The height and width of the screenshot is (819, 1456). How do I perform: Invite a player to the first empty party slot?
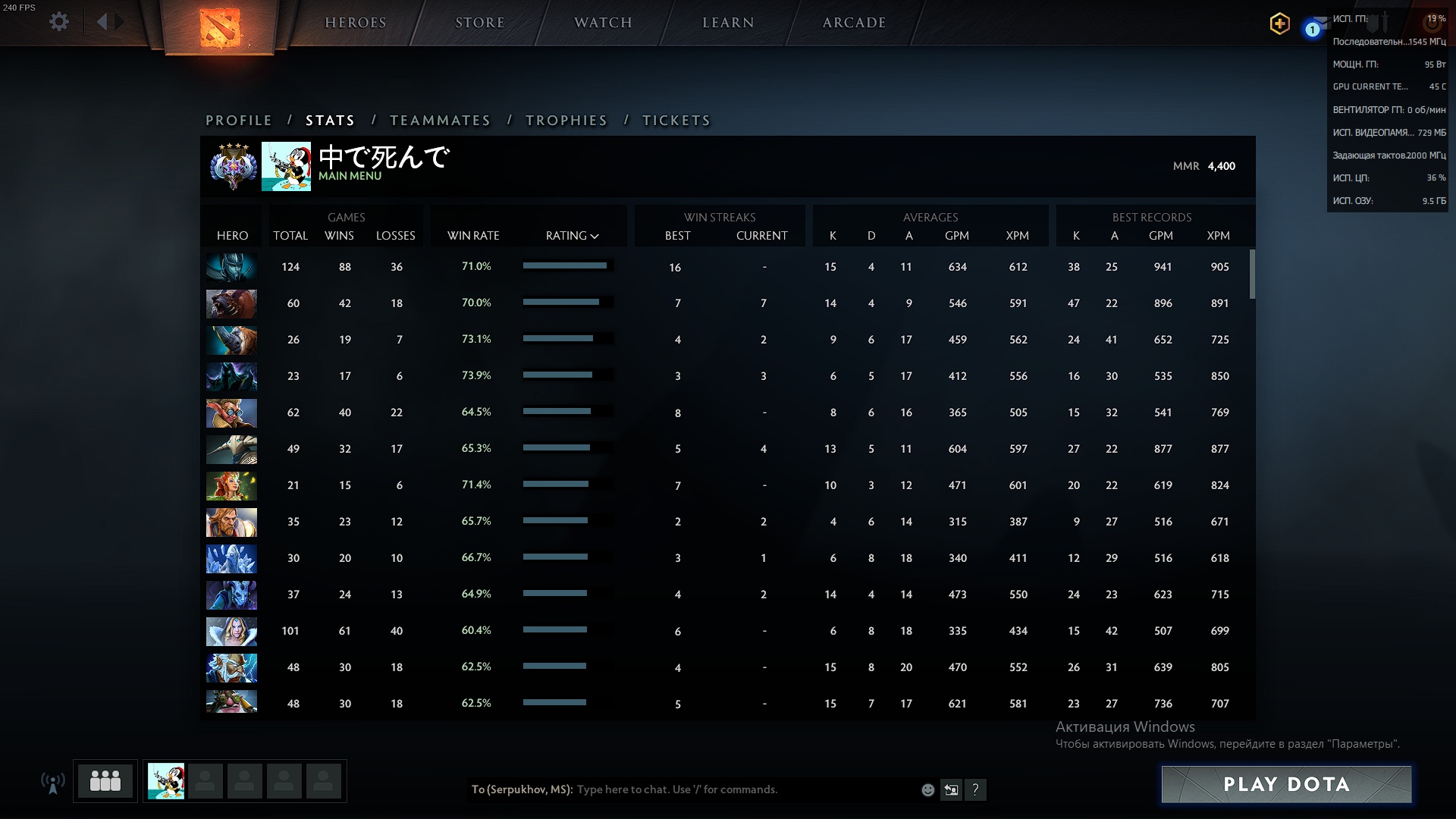(x=206, y=781)
